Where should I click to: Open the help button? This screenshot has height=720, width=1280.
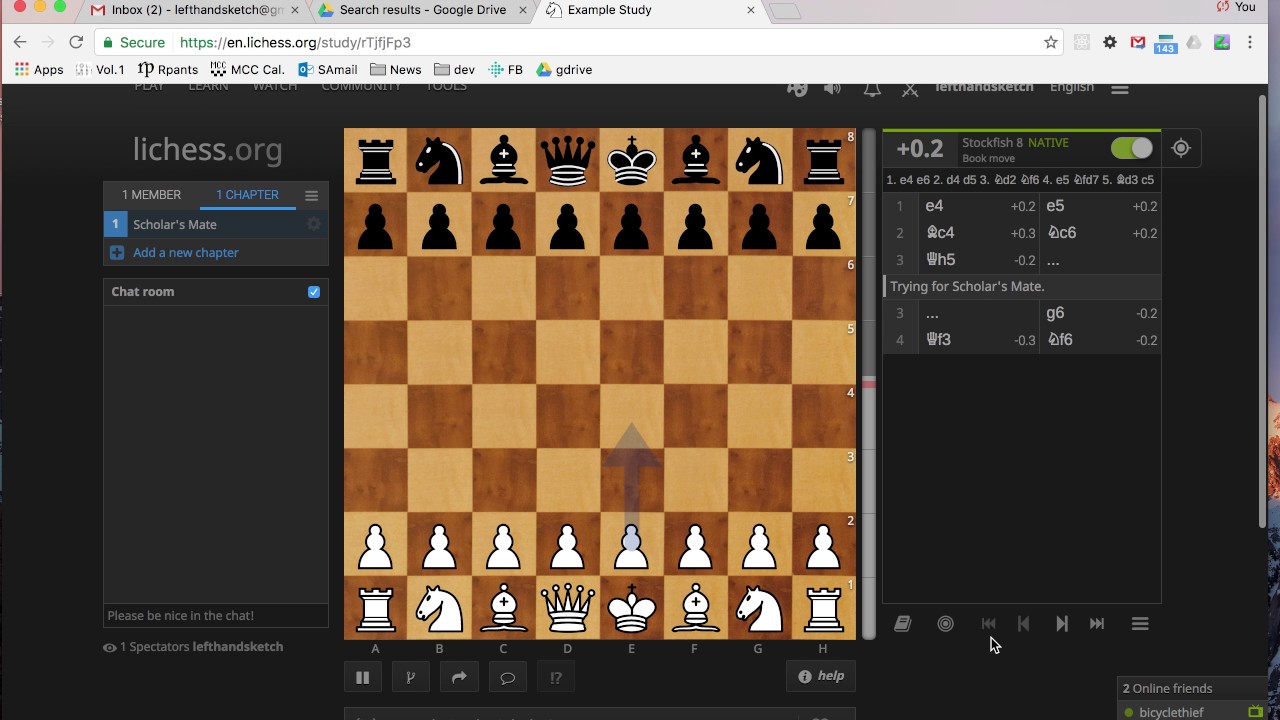[x=821, y=676]
